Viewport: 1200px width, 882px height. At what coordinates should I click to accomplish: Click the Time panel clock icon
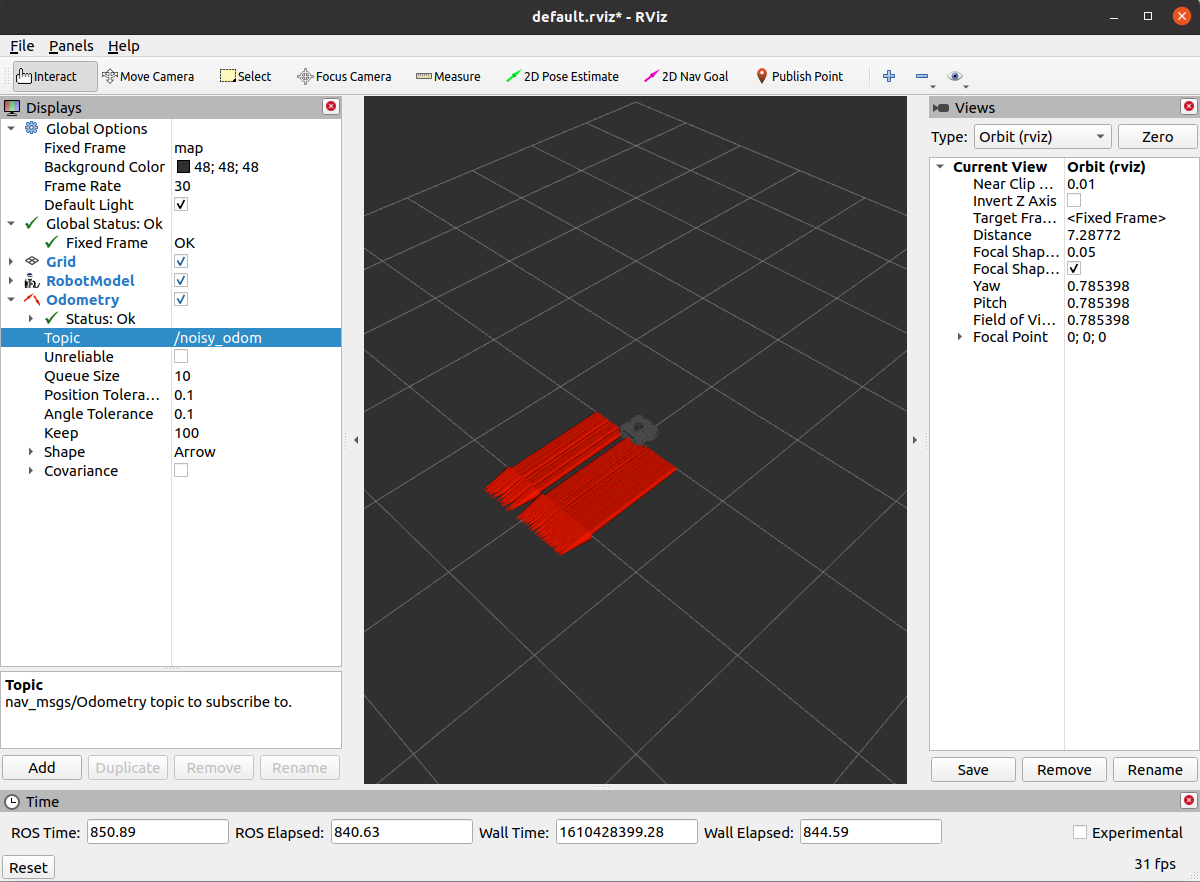coord(12,801)
